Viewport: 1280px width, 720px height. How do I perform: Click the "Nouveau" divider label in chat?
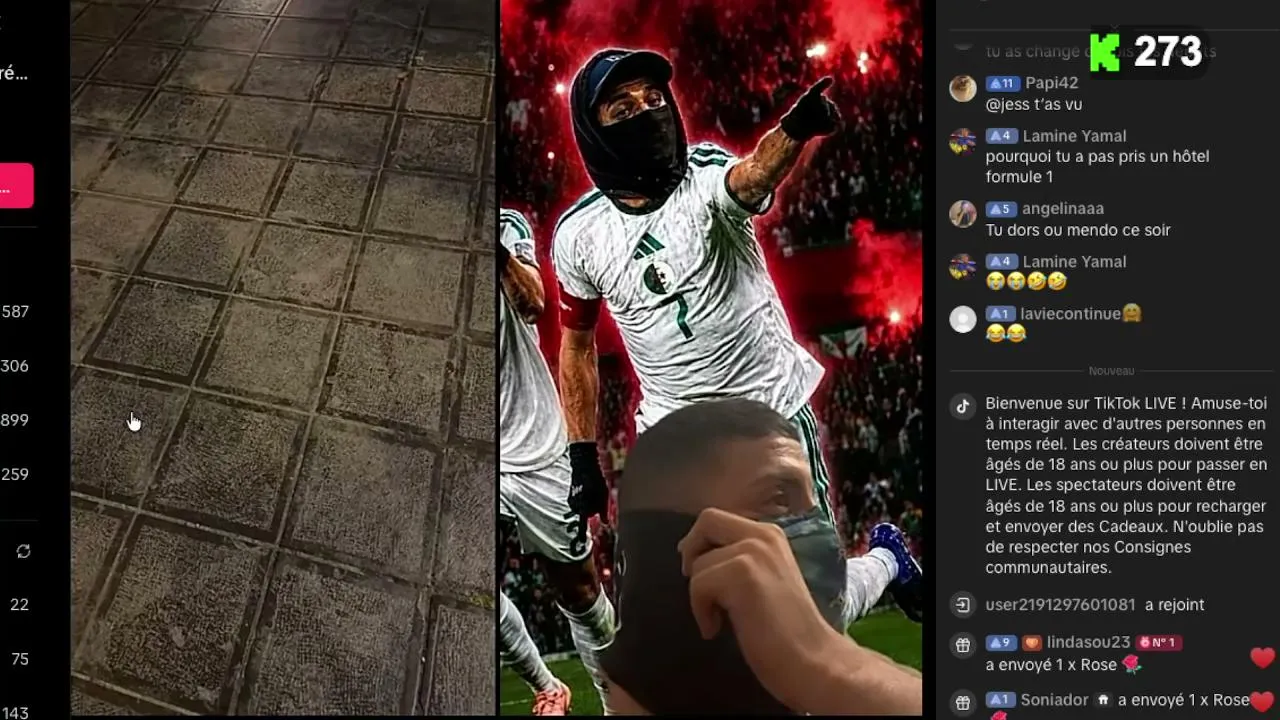pos(1111,371)
